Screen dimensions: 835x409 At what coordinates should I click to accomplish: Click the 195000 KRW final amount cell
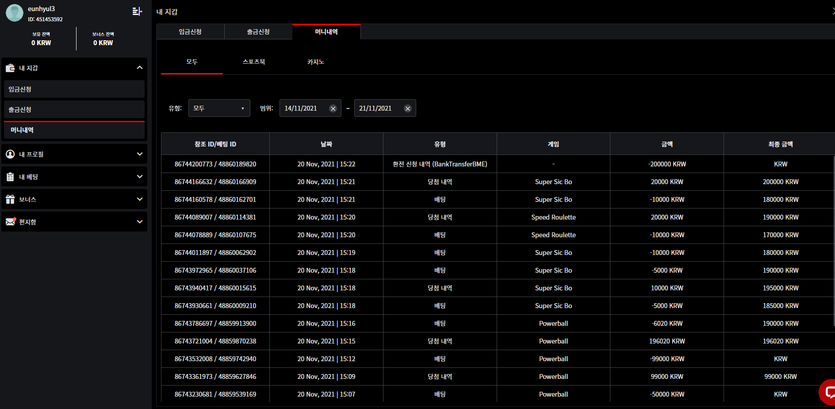tap(780, 288)
